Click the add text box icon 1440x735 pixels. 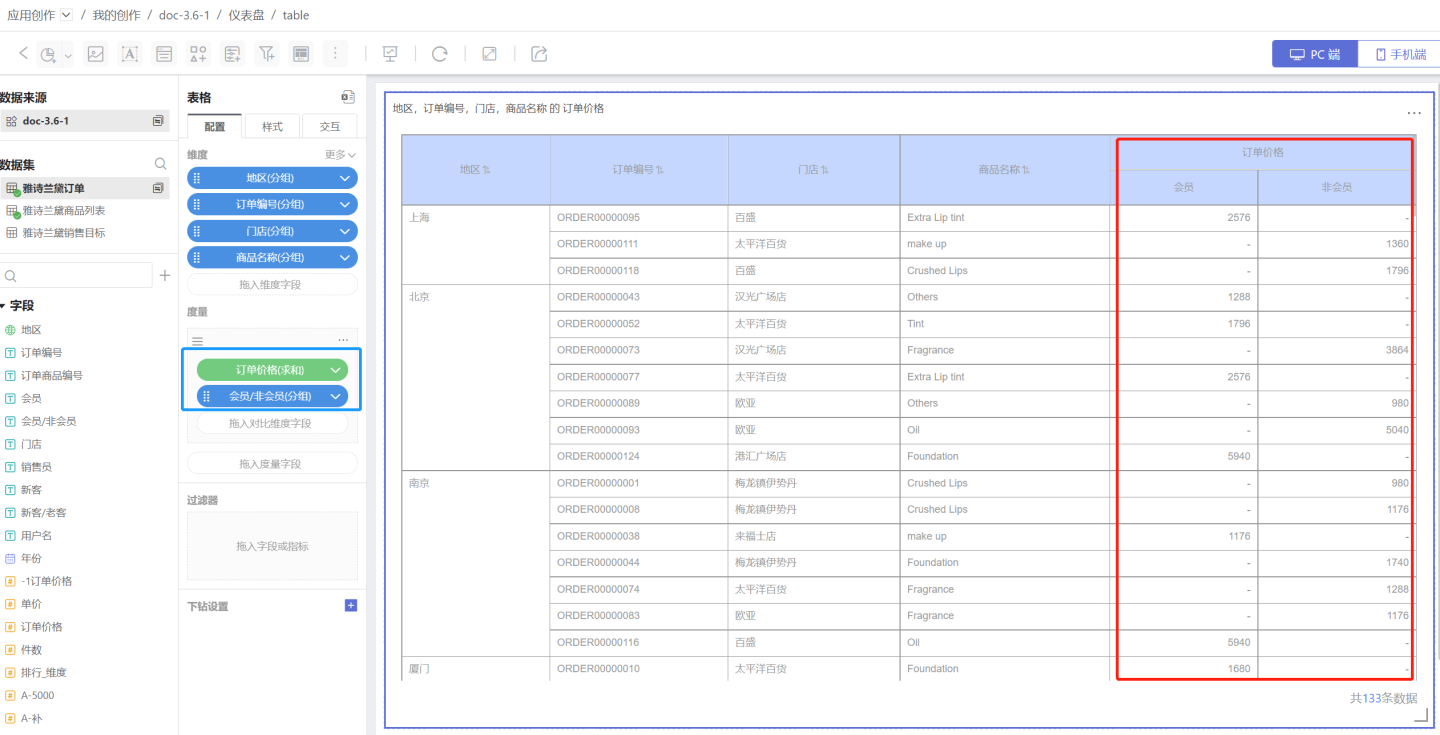click(x=130, y=54)
